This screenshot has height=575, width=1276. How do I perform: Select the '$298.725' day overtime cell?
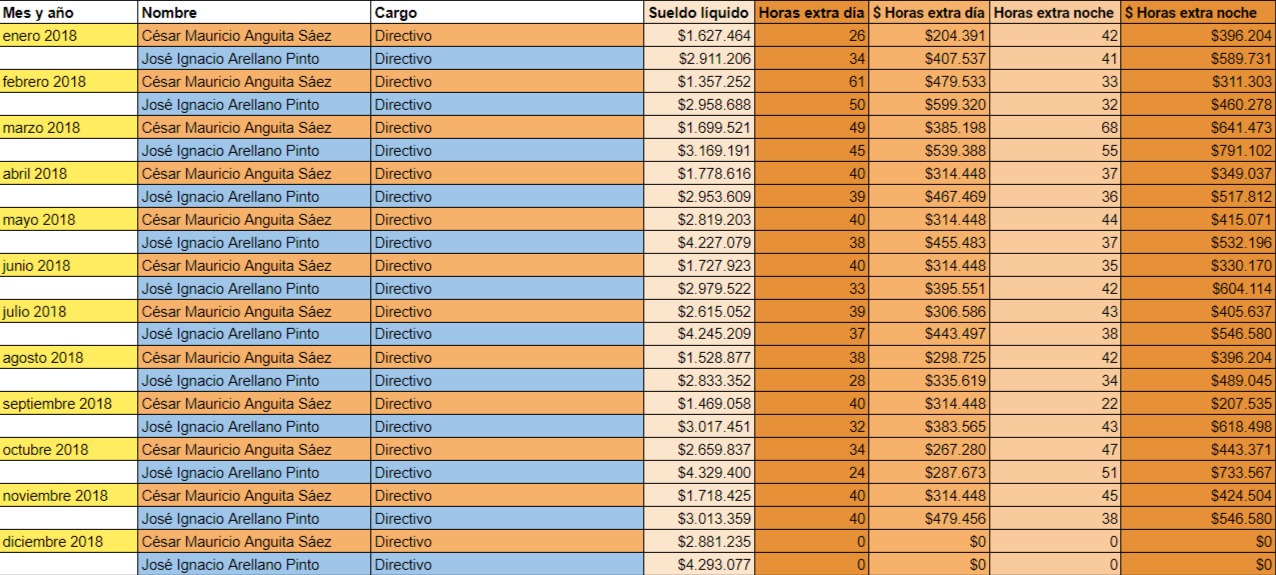tap(929, 358)
